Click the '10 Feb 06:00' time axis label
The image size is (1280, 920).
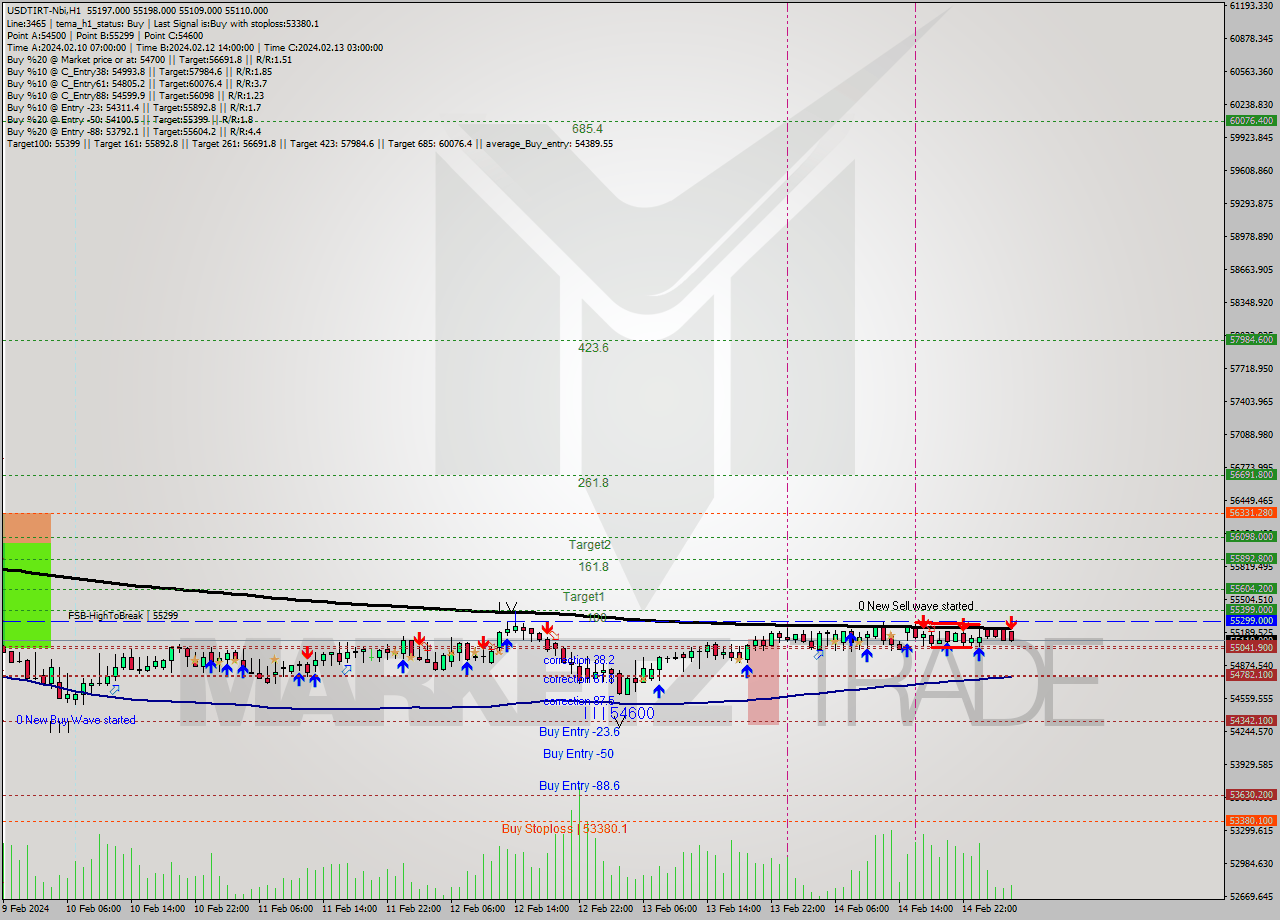click(94, 909)
